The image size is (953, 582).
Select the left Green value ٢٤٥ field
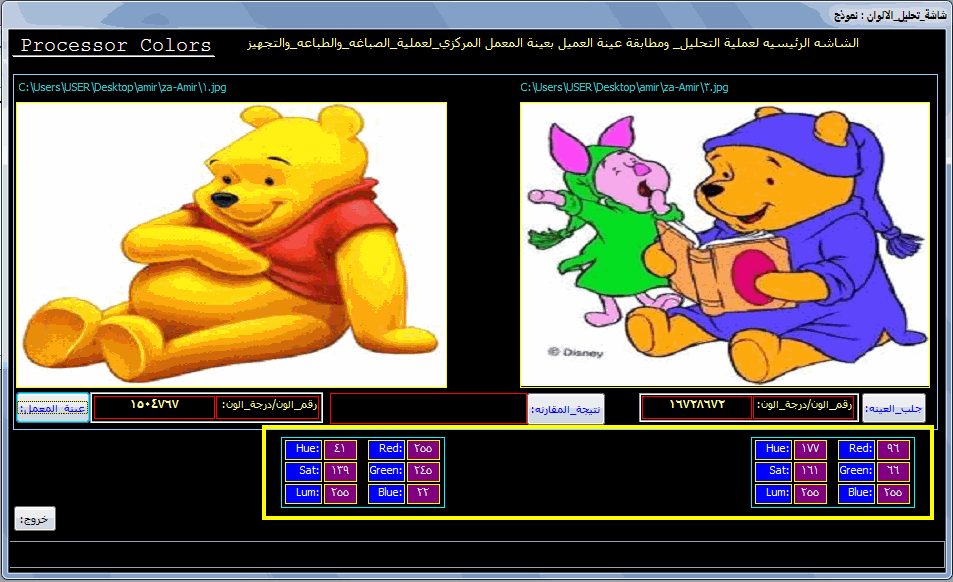tap(423, 471)
